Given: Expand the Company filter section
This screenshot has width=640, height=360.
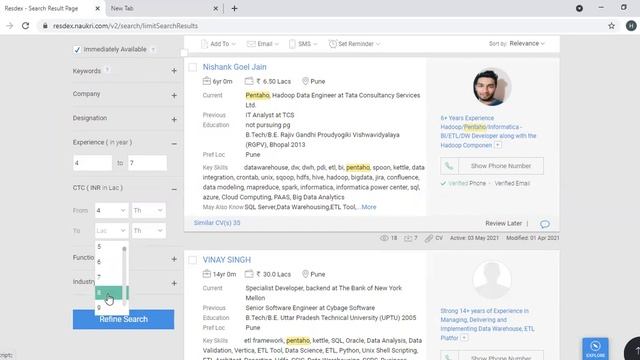Looking at the screenshot, I should click(174, 95).
